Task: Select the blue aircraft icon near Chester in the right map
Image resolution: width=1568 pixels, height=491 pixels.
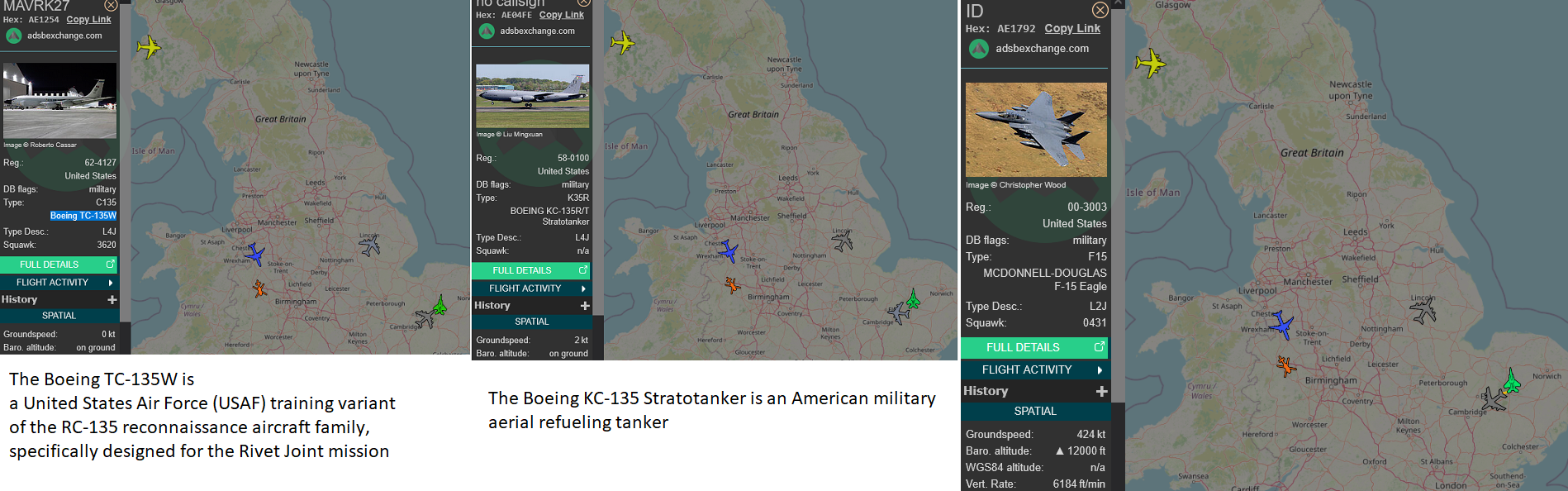Action: 1281,324
